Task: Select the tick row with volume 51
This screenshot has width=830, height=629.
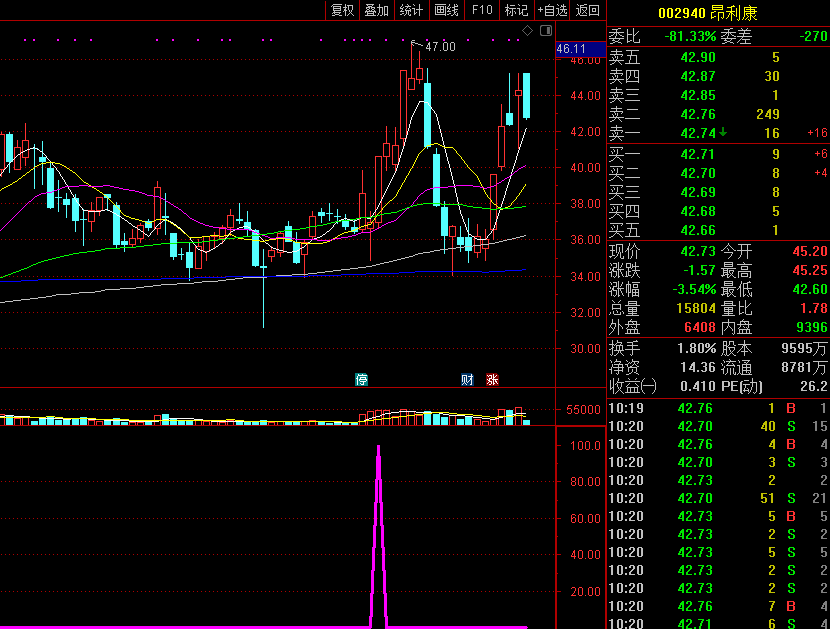Action: [x=718, y=498]
